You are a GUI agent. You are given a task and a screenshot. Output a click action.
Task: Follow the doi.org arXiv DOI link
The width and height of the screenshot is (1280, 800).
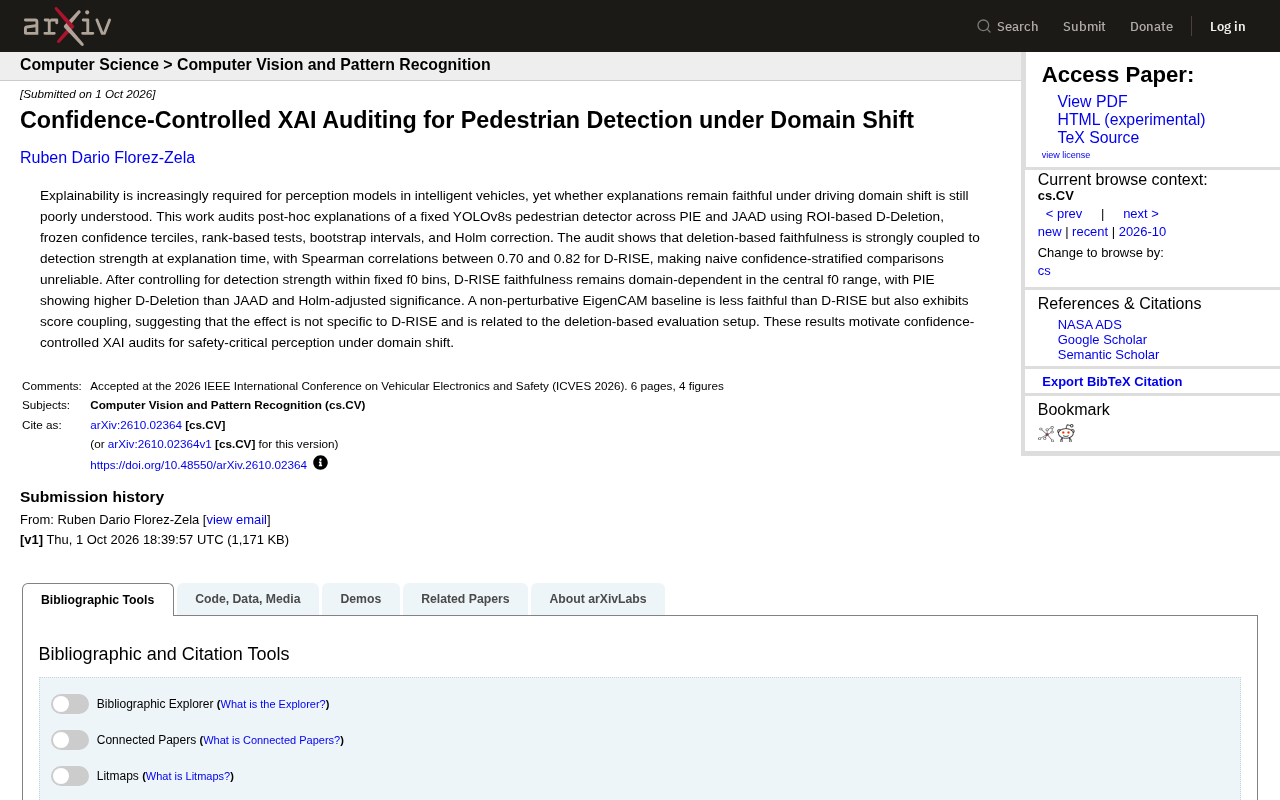coord(198,465)
